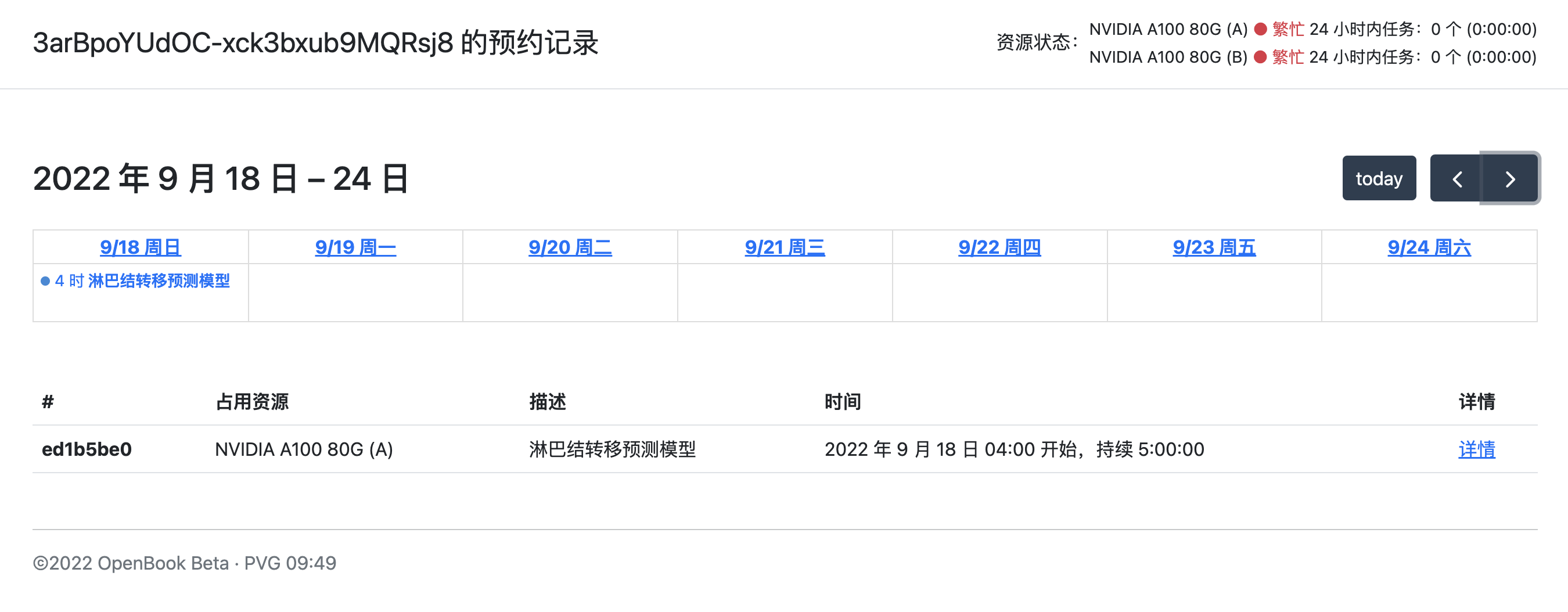The width and height of the screenshot is (1568, 612).
Task: Click the NVIDIA A100 80G (B) status line
Action: 1313,56
